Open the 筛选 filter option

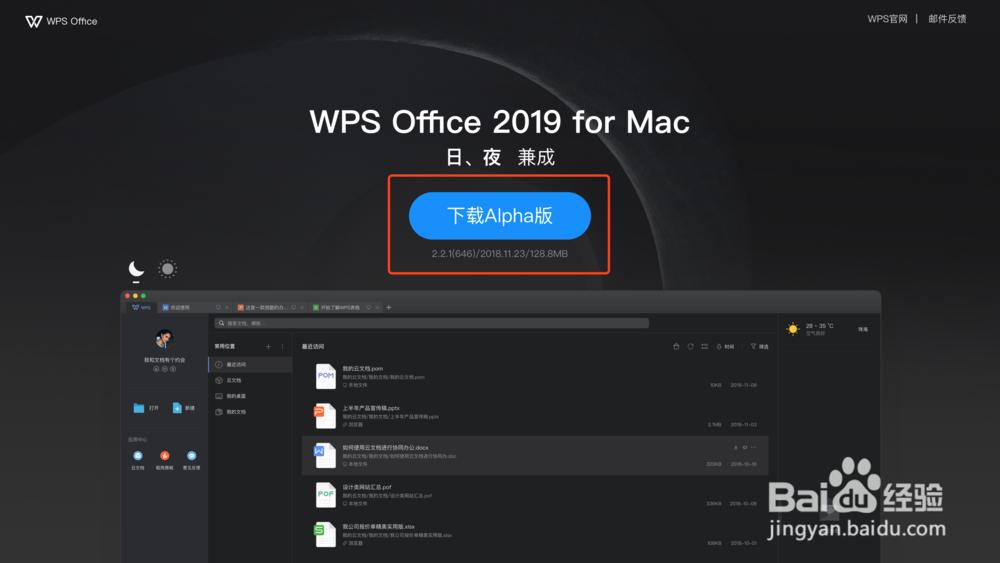tap(759, 347)
